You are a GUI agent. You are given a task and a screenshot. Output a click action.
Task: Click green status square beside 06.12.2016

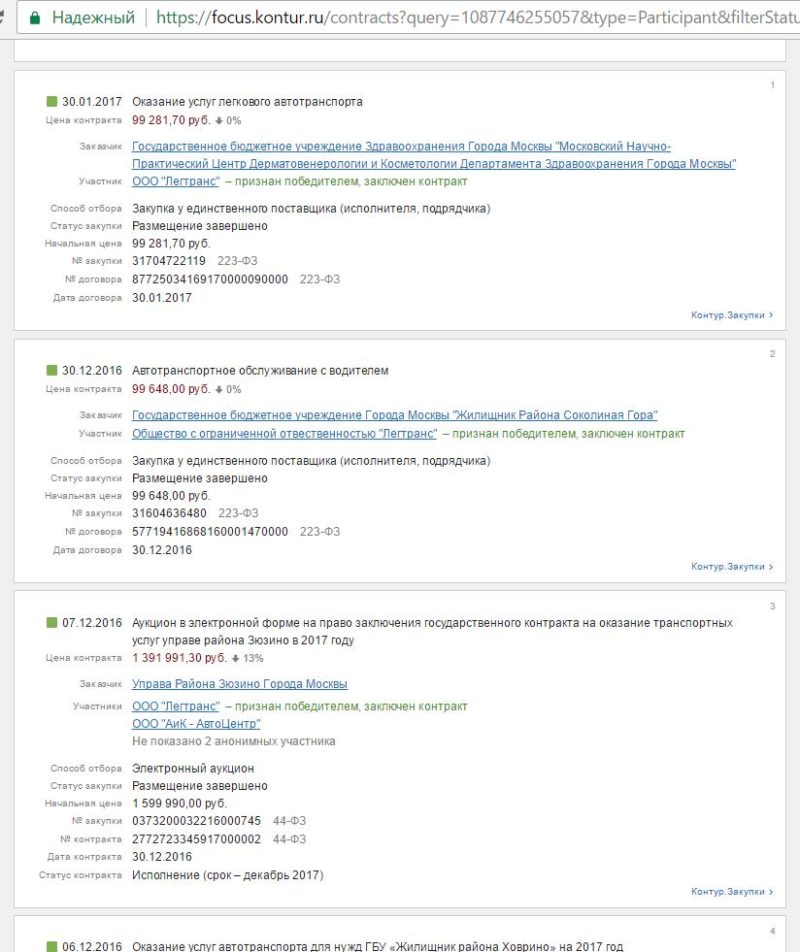(x=52, y=946)
